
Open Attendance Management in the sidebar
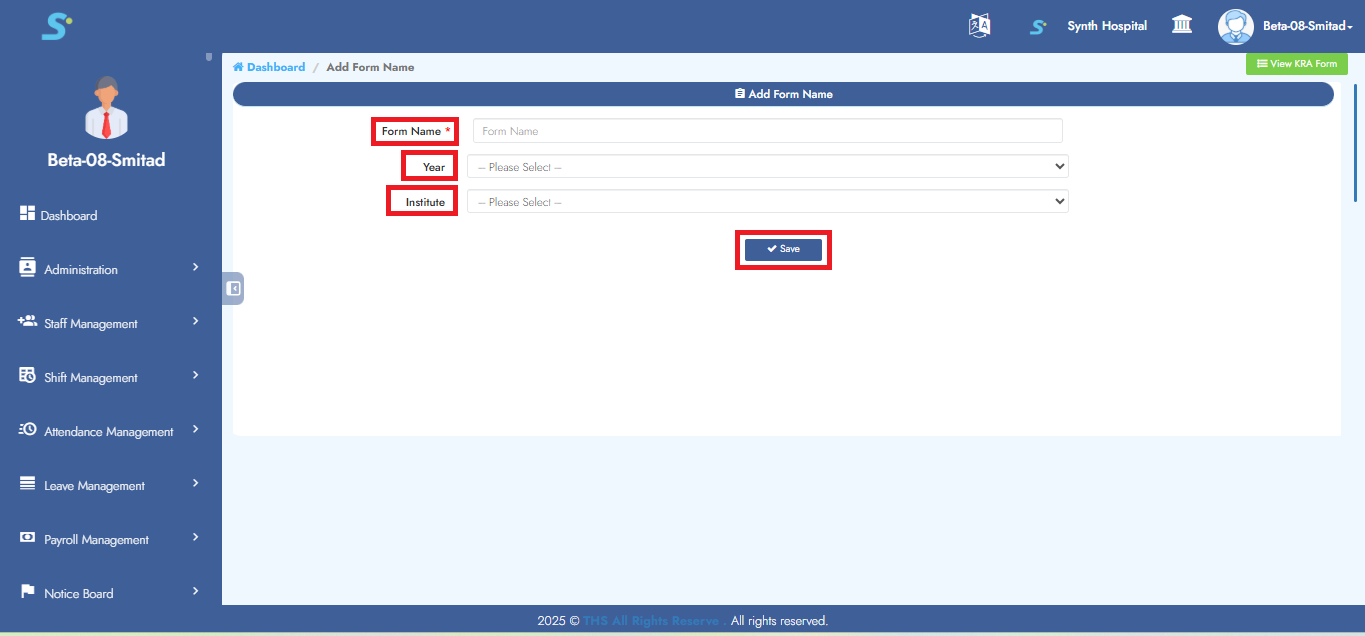point(108,432)
